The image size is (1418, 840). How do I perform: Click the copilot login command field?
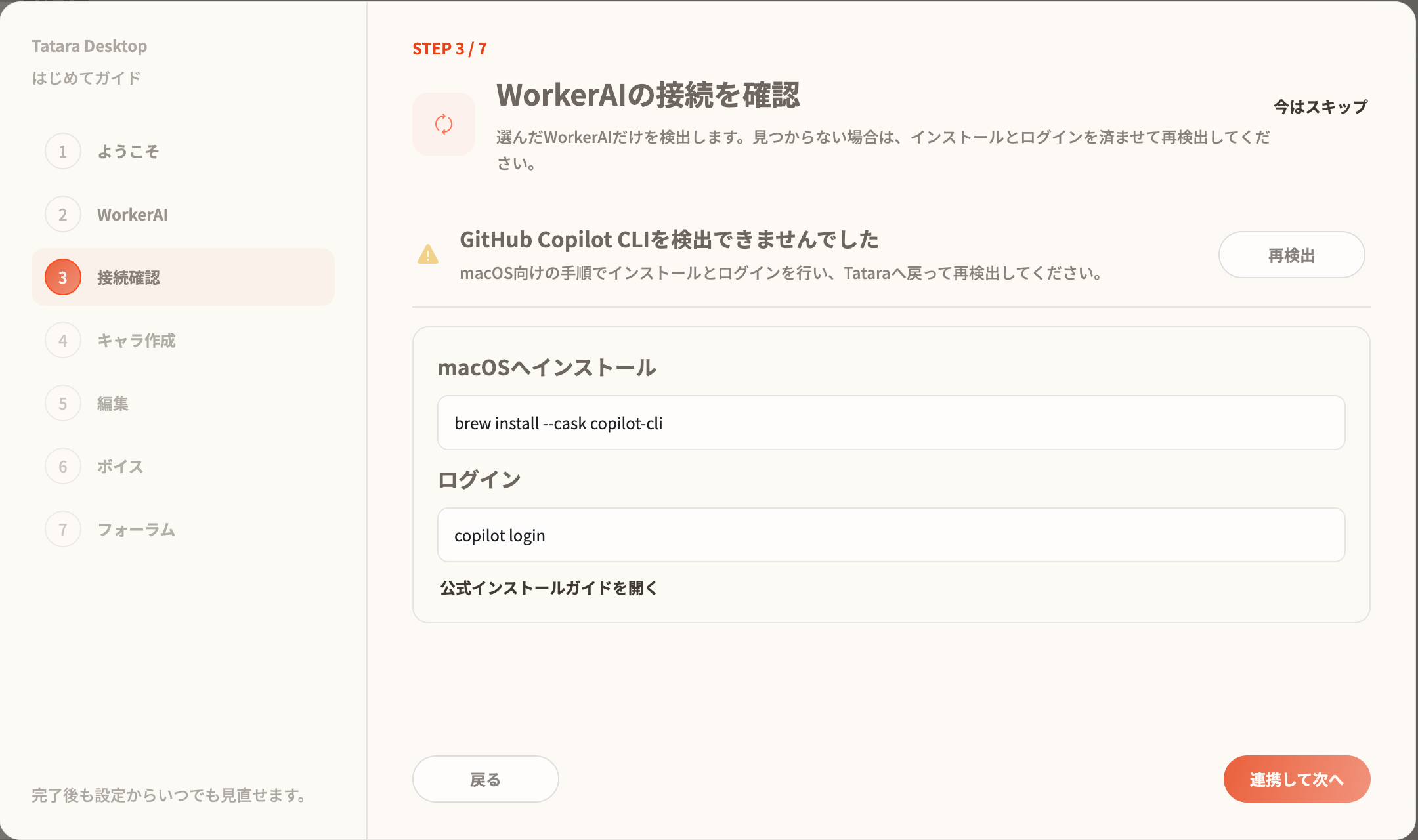coord(892,535)
